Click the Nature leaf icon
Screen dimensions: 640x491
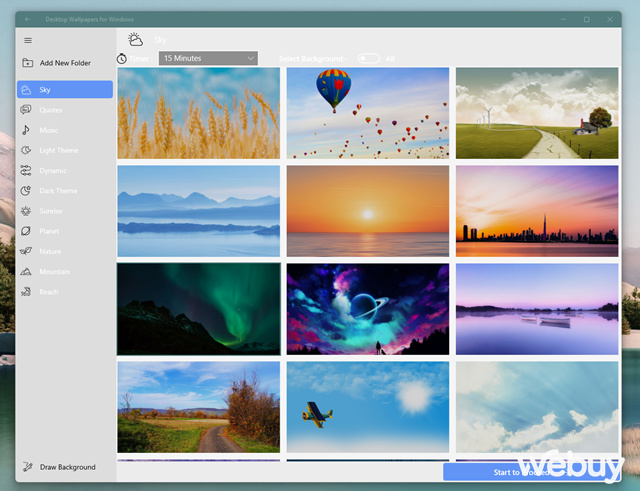pyautogui.click(x=26, y=251)
